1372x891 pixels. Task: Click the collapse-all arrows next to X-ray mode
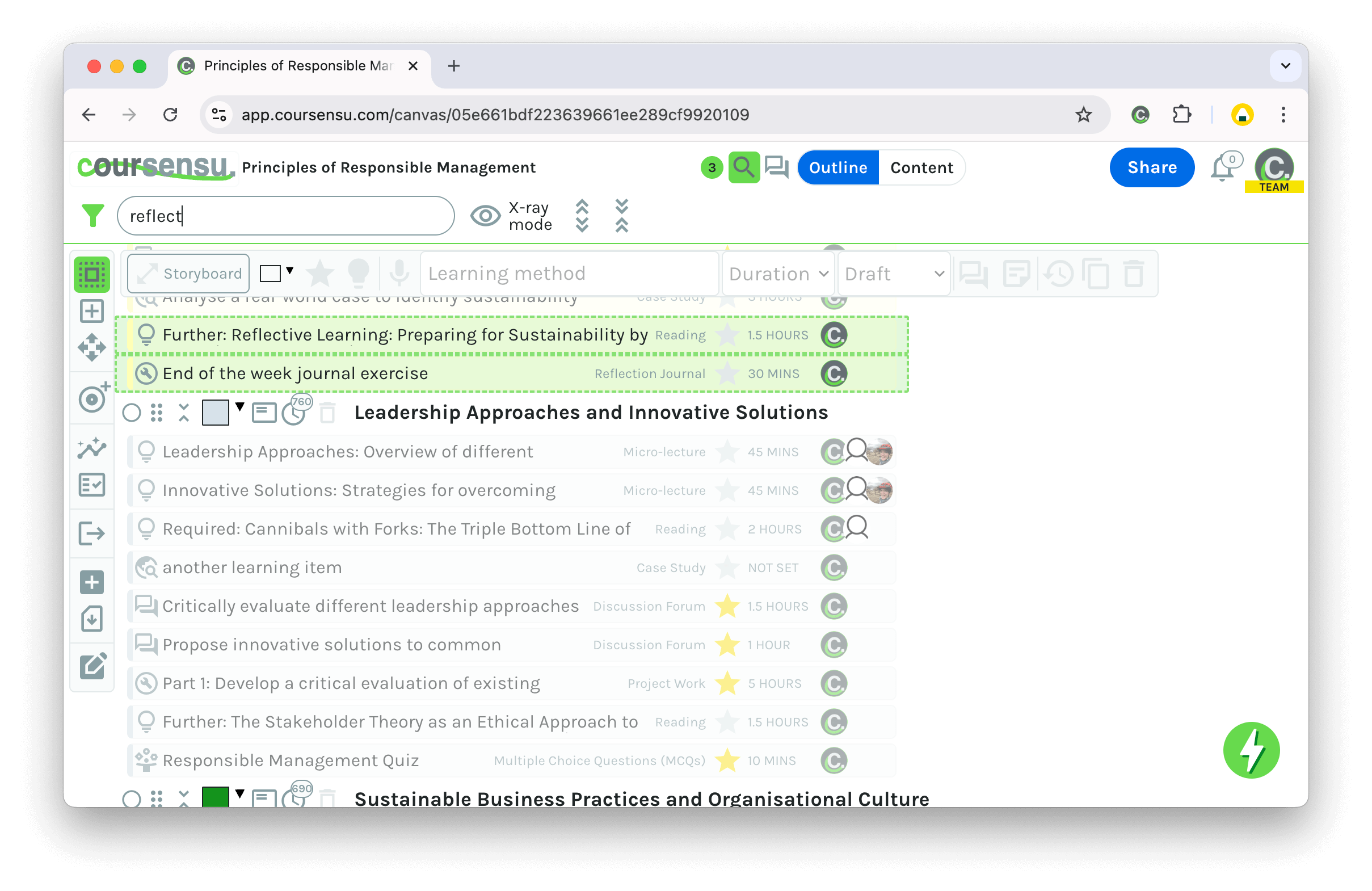[621, 216]
